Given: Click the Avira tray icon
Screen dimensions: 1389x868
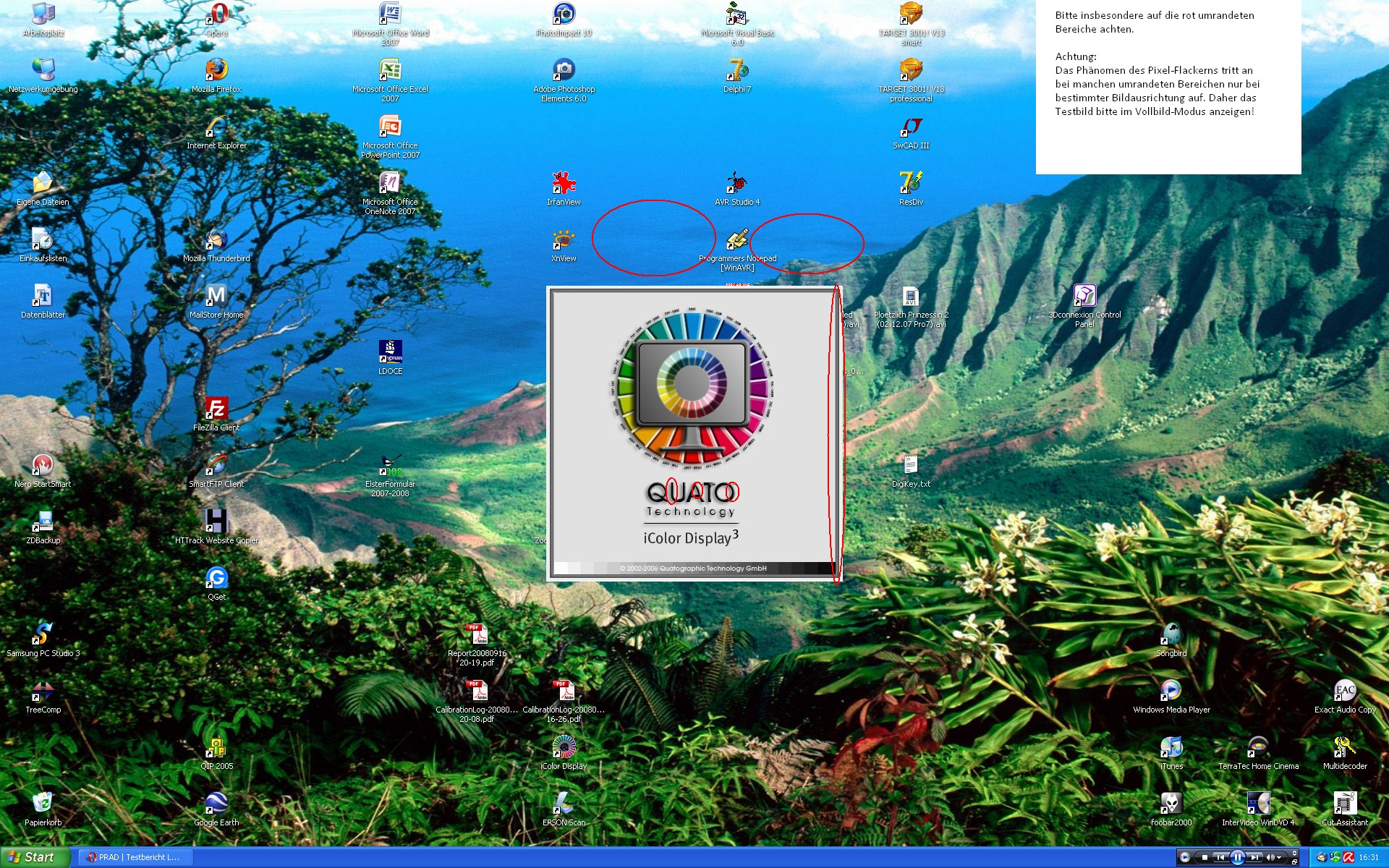Looking at the screenshot, I should [1348, 857].
